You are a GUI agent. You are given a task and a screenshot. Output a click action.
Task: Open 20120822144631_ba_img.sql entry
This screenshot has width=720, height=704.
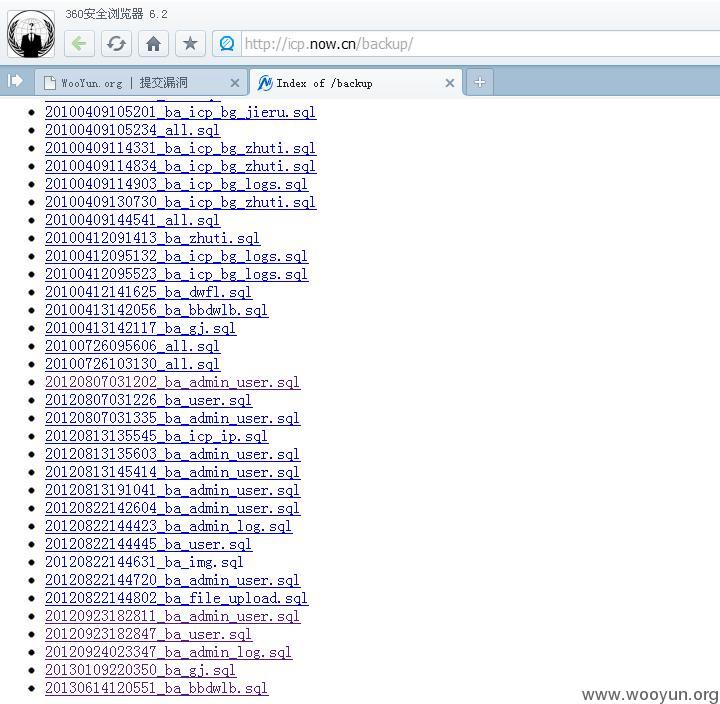pos(144,562)
